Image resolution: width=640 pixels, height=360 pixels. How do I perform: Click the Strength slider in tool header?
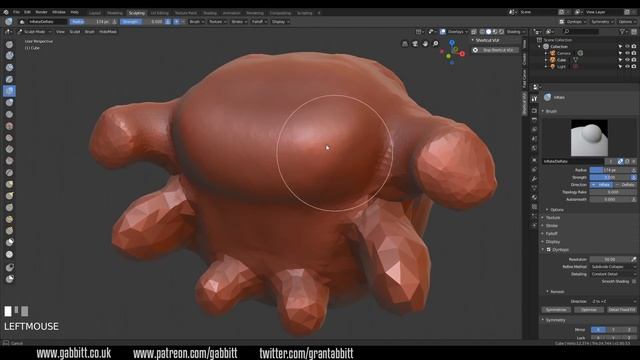[x=142, y=22]
